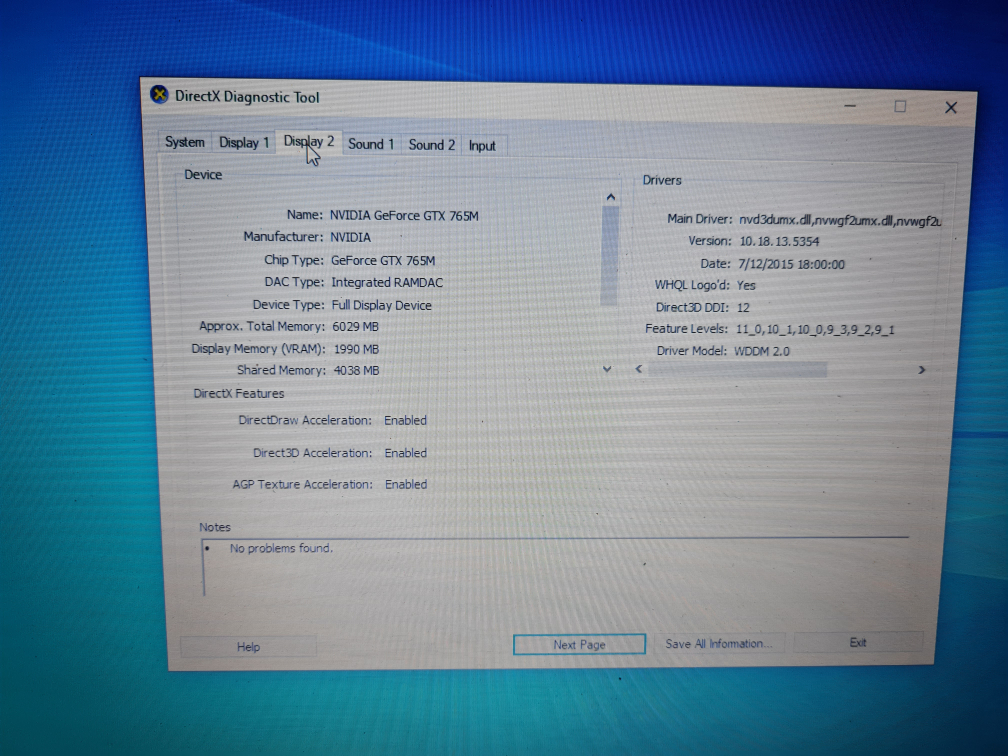Image resolution: width=1008 pixels, height=756 pixels.
Task: Click the DirectX Diagnostic Tool title text
Action: [x=248, y=97]
